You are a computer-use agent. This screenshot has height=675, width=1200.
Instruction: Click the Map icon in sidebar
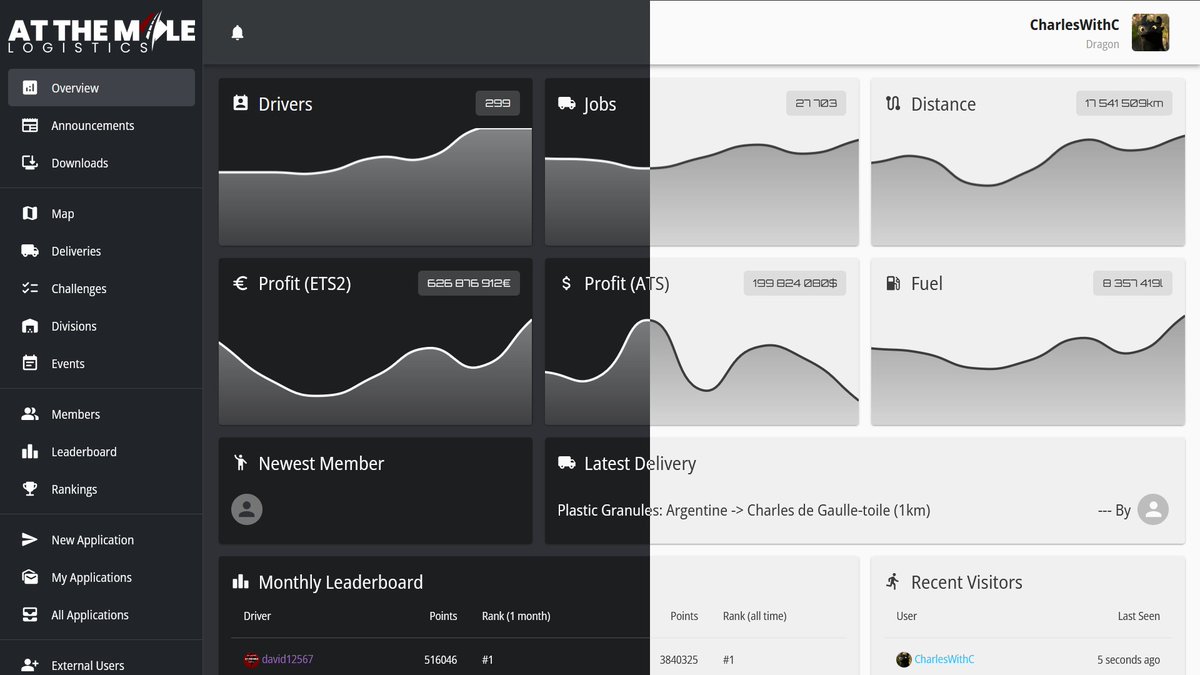pos(30,214)
